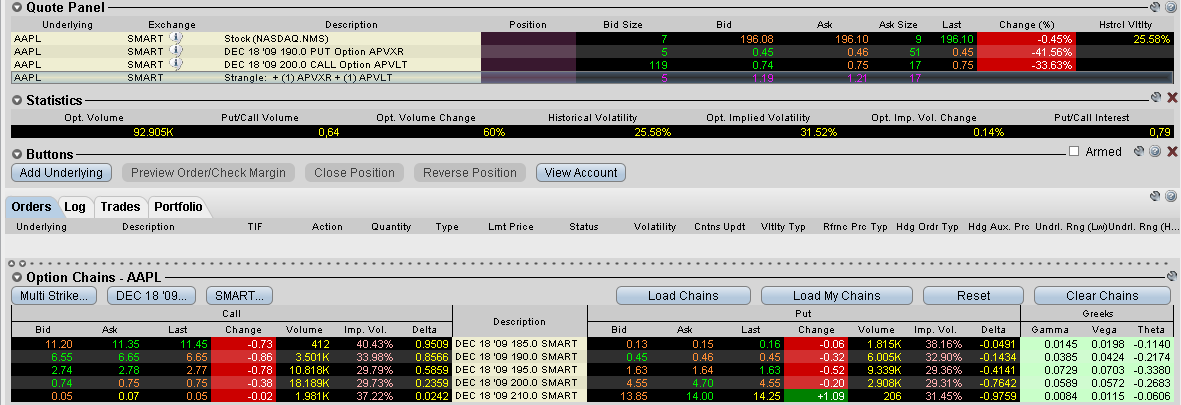
Task: Click the Strangle ask price 1.21
Action: coord(856,78)
